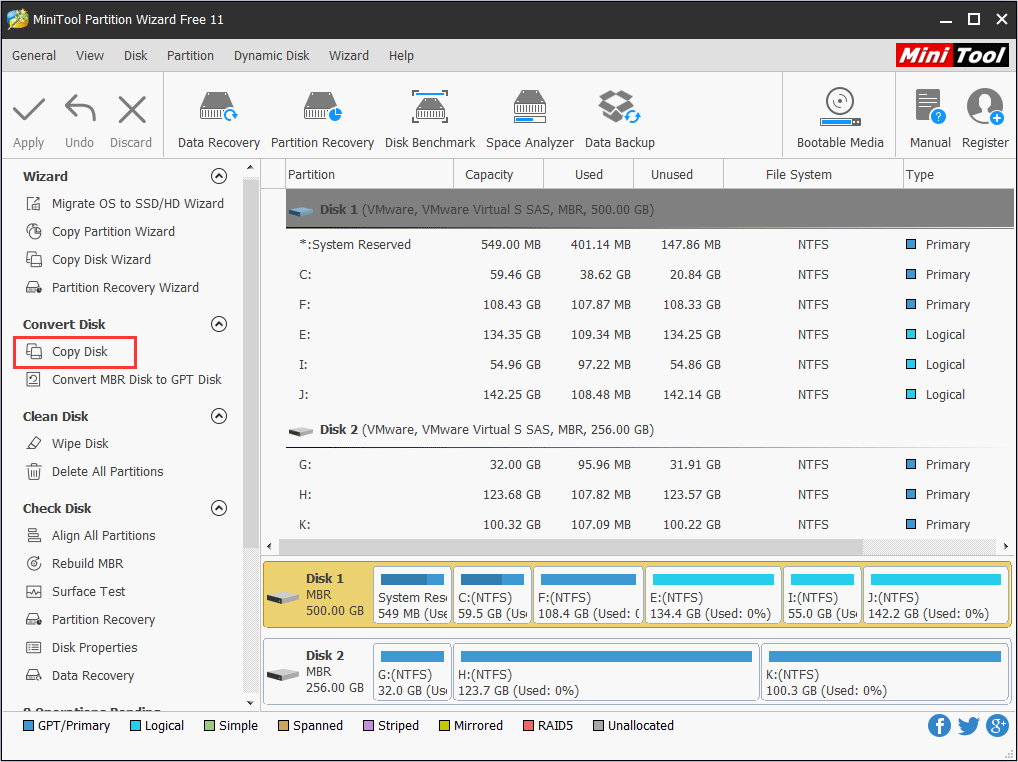1018x762 pixels.
Task: Click the Apply checkmark icon
Action: click(x=29, y=109)
